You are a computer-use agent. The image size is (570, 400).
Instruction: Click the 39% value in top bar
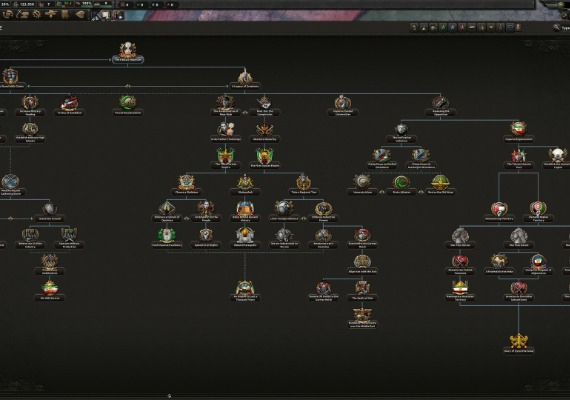point(5,4)
